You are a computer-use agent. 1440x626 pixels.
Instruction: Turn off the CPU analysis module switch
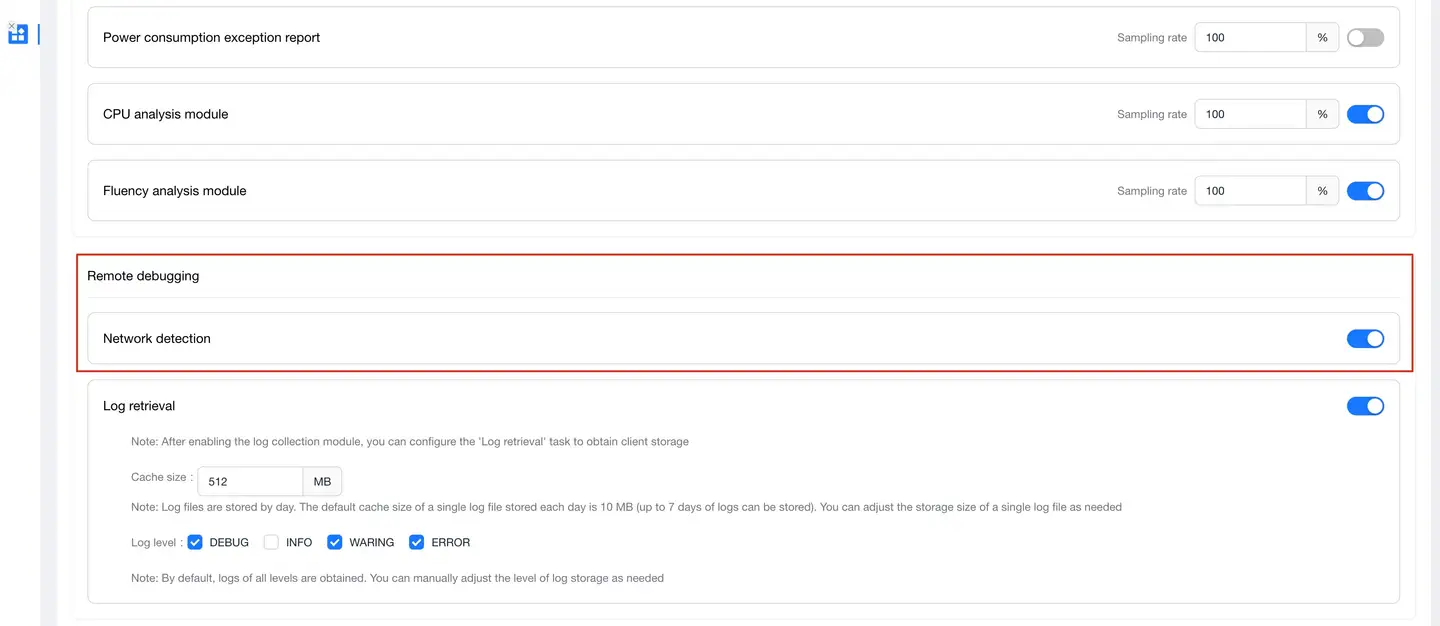click(1365, 114)
